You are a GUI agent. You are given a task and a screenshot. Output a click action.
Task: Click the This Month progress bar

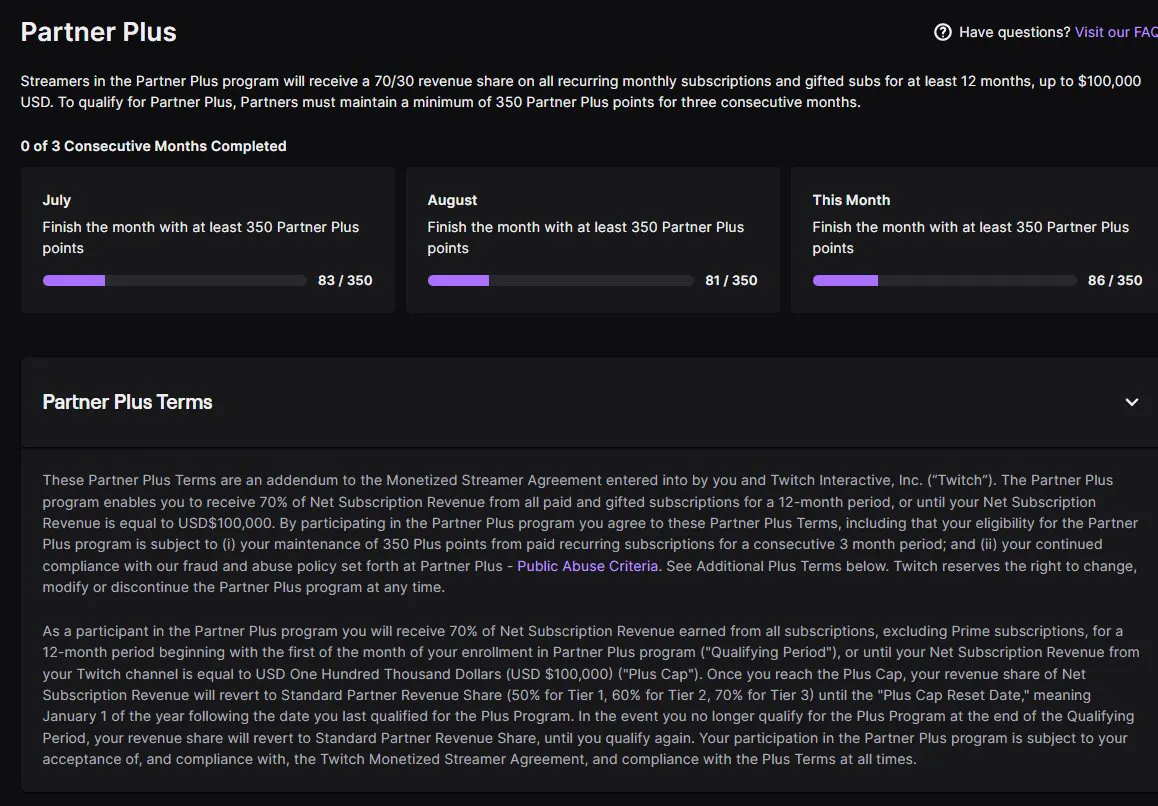tap(944, 281)
